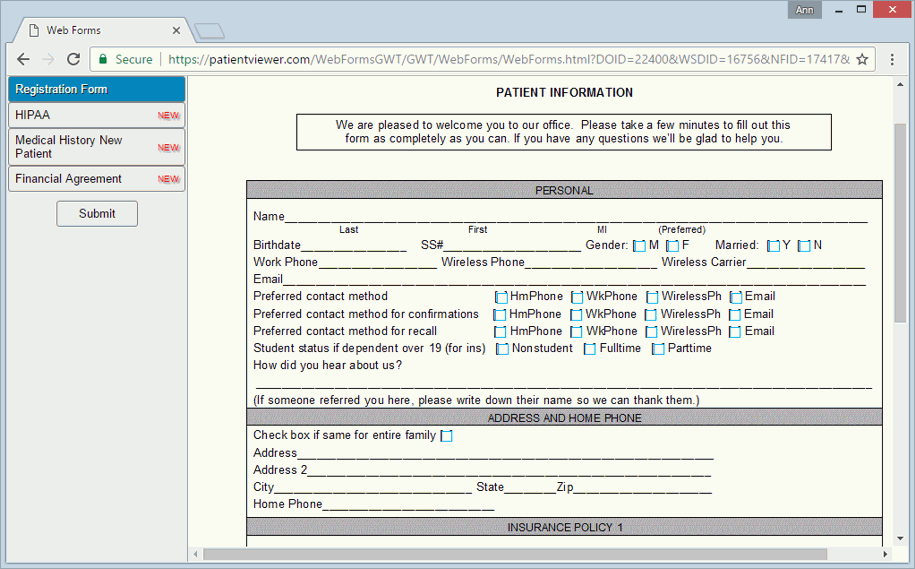915x569 pixels.
Task: Click the Ann profile button
Action: [x=804, y=10]
